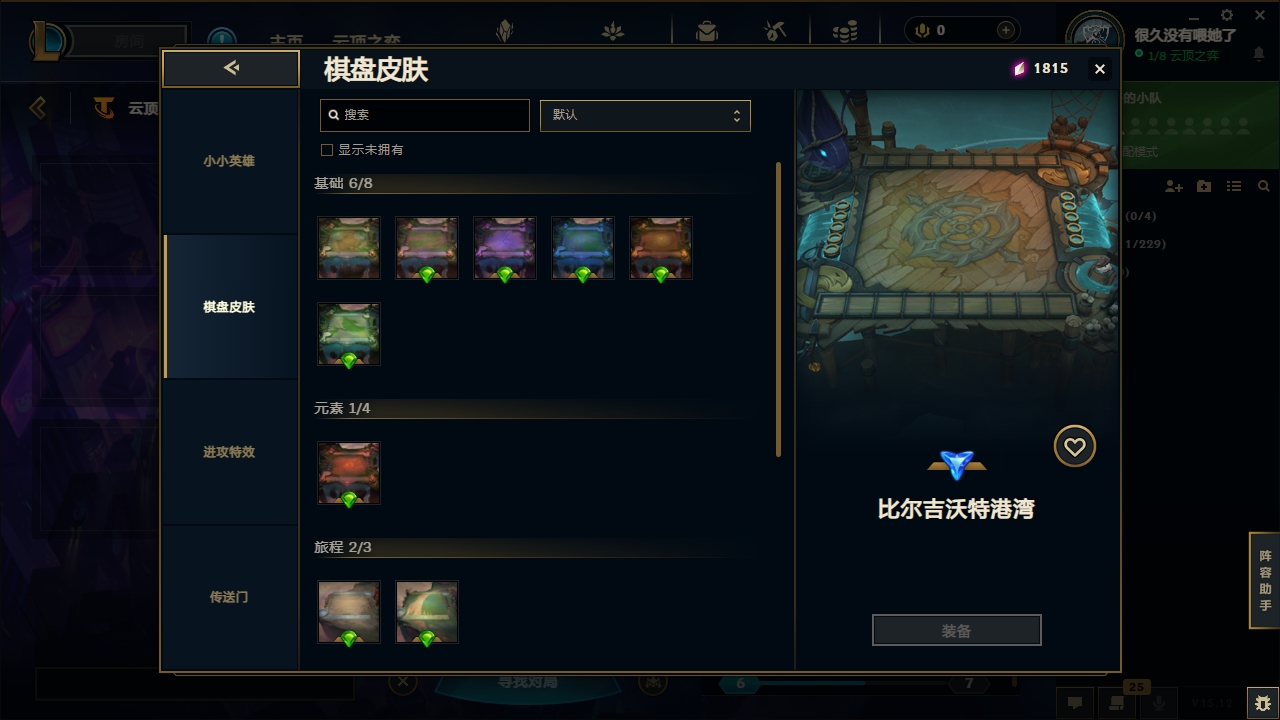This screenshot has width=1280, height=720.
Task: Open the chat bubble icon in bottom bar
Action: pos(1075,703)
